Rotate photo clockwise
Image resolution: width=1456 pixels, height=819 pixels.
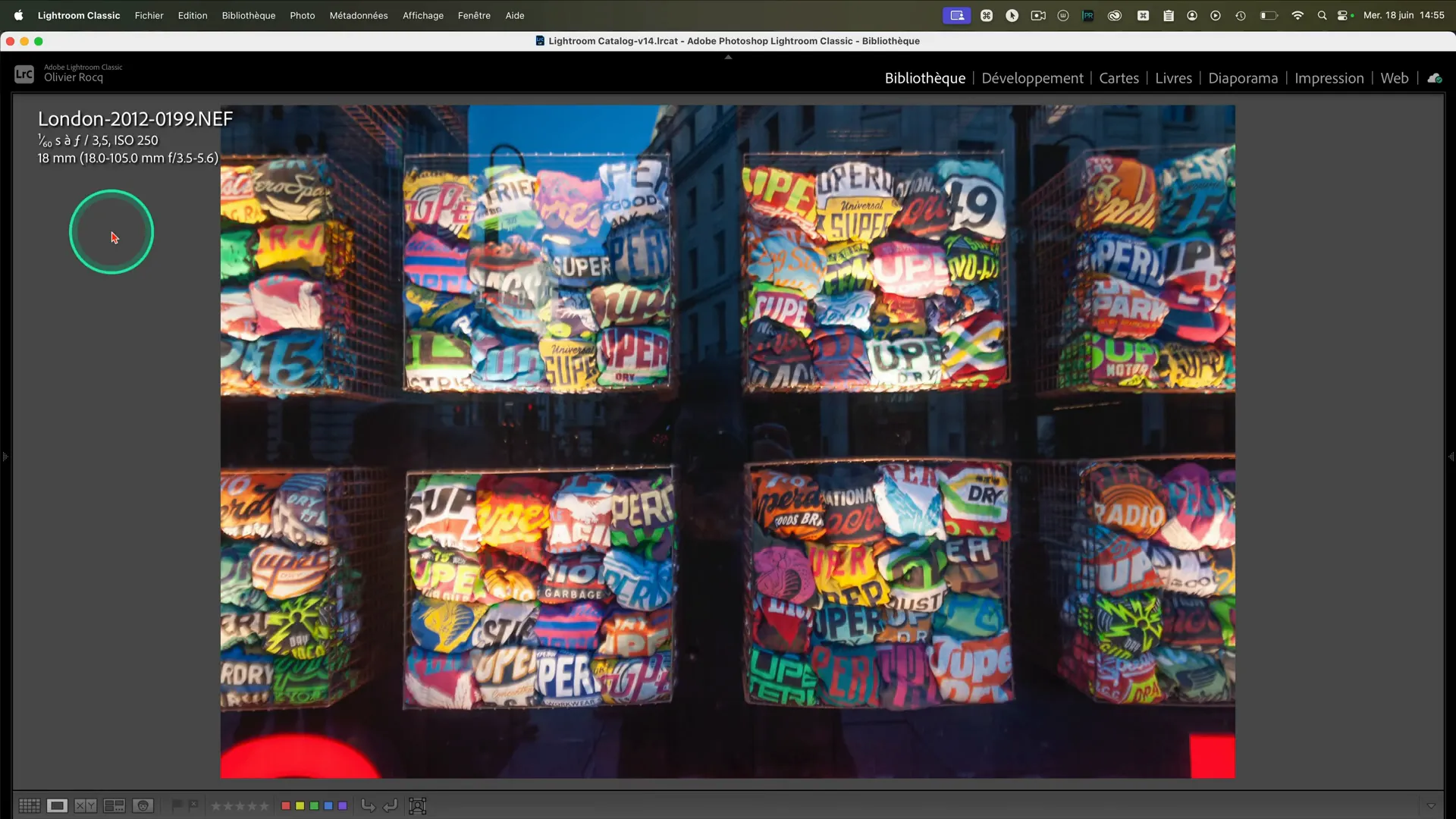pyautogui.click(x=390, y=805)
